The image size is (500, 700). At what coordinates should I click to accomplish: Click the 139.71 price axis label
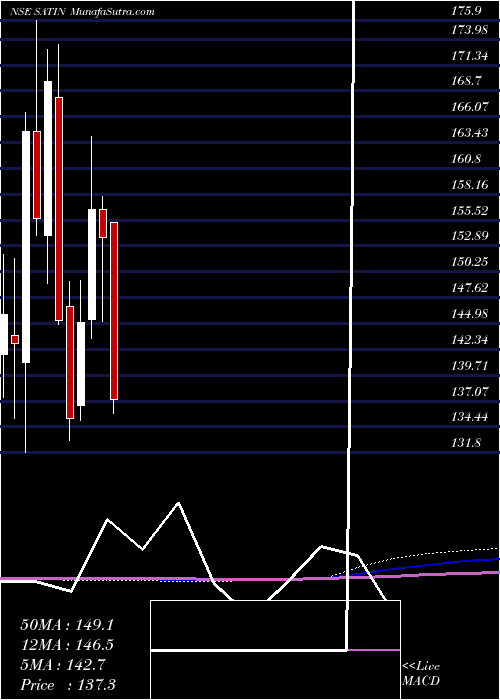coord(470,366)
